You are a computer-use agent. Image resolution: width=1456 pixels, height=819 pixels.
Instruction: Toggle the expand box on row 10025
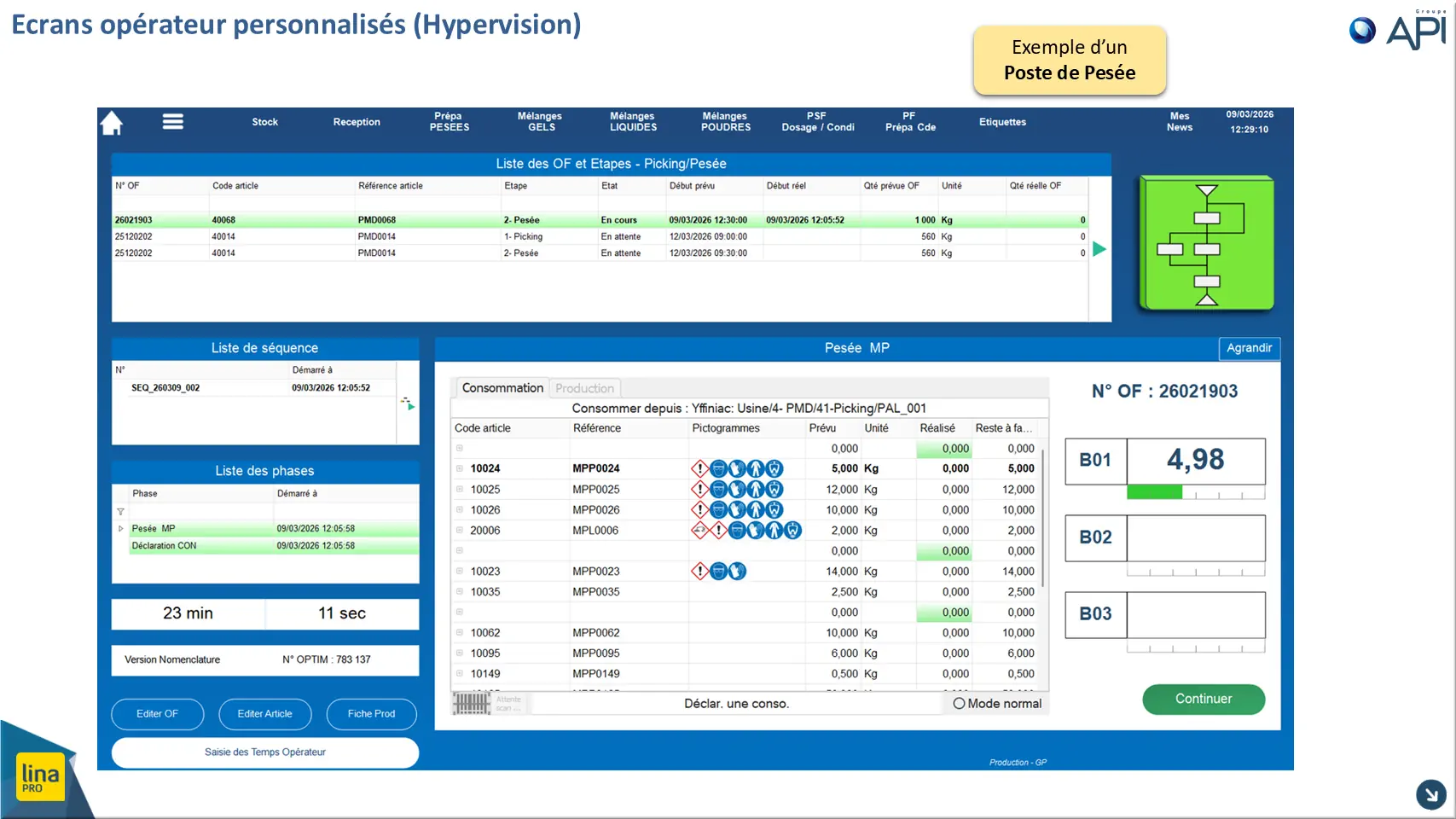pos(459,490)
